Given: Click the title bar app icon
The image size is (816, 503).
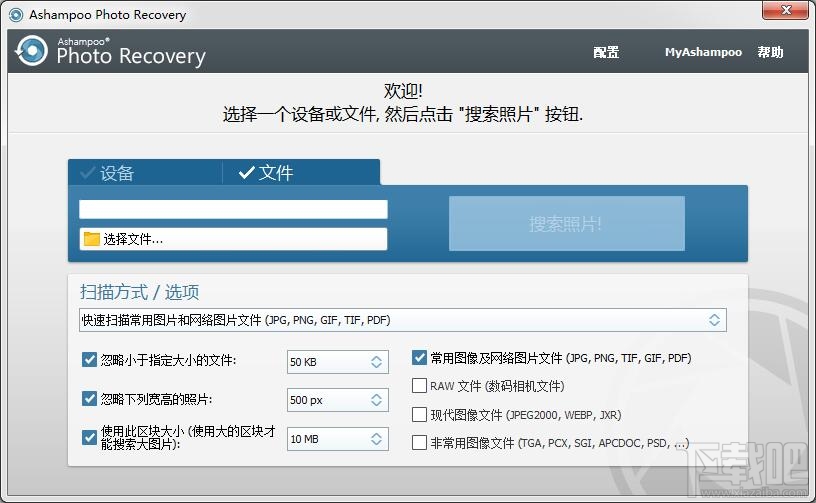Looking at the screenshot, I should pos(16,15).
